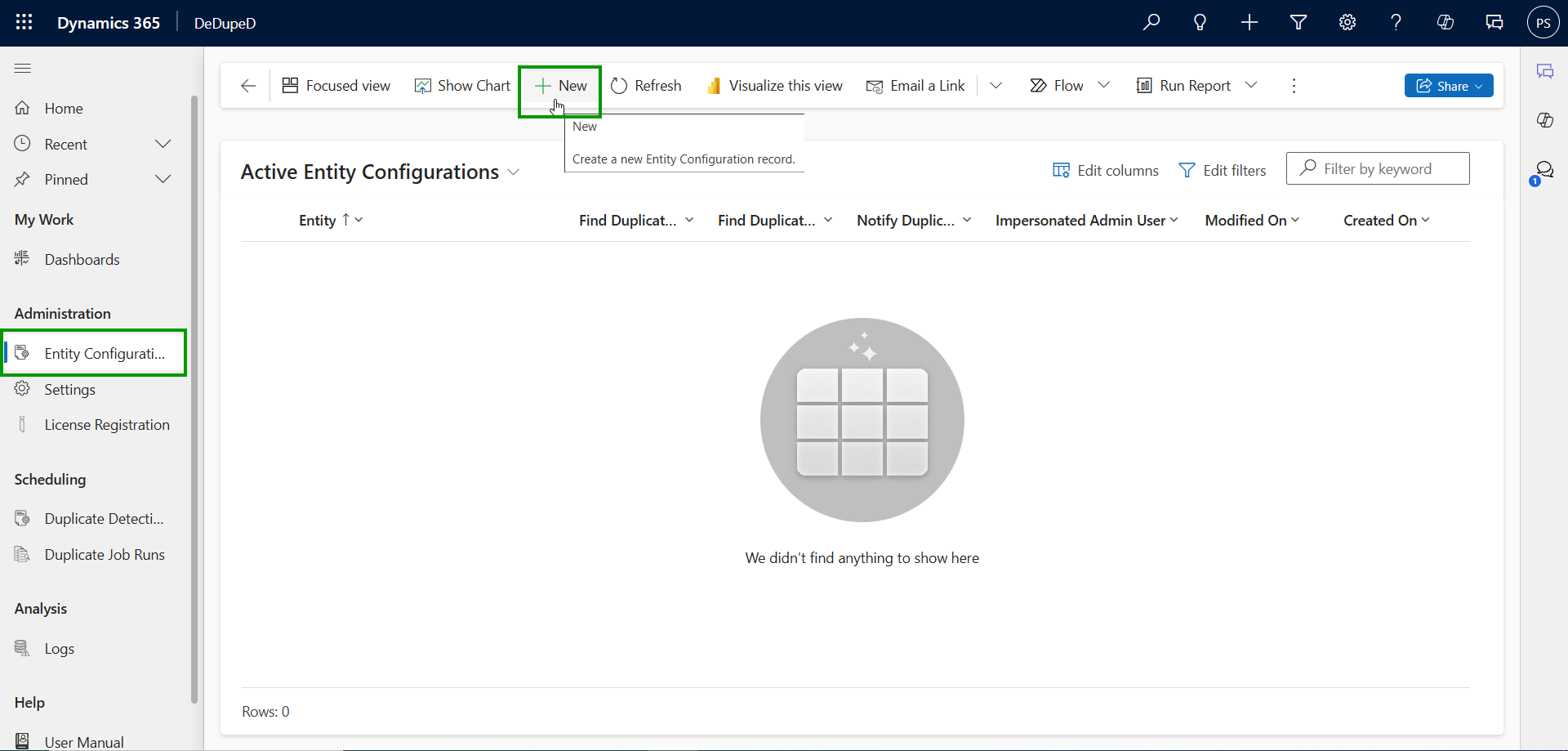
Task: Click the search magnifier icon in header
Action: pos(1151,23)
